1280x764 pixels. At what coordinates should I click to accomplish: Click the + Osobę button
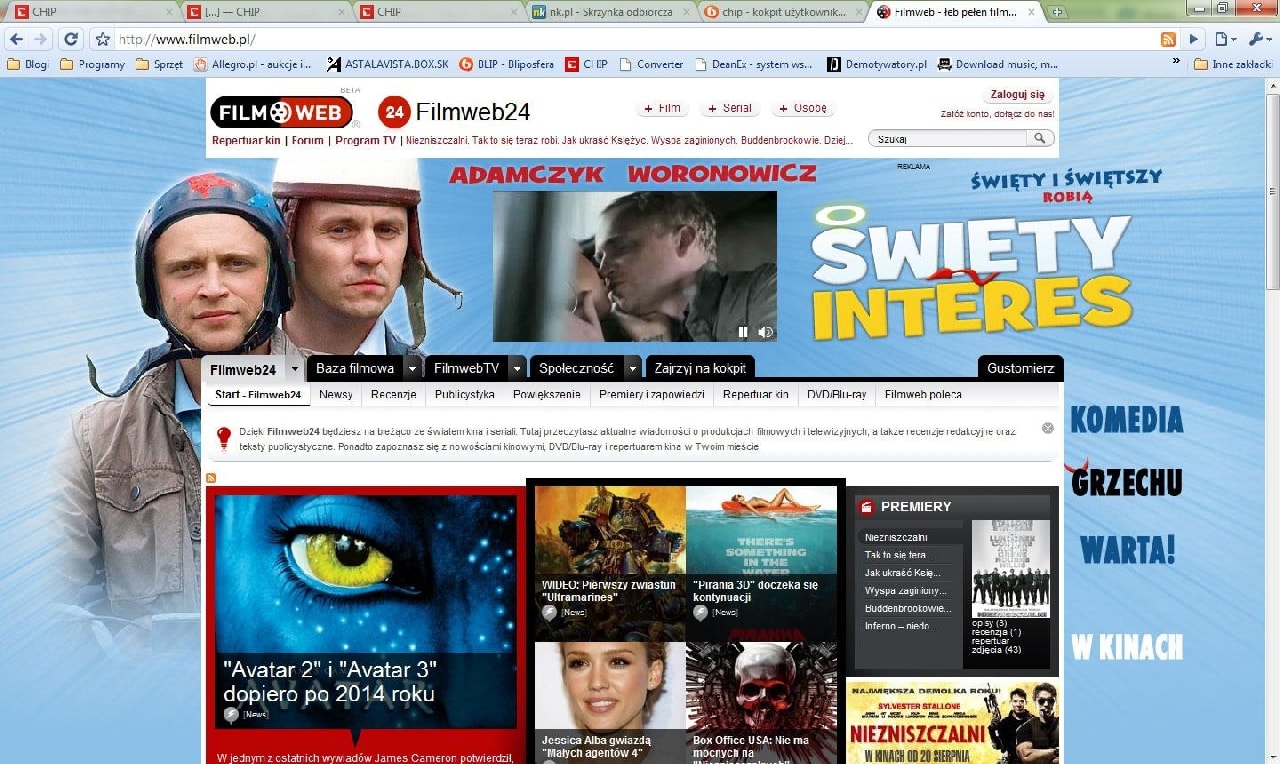tap(804, 108)
